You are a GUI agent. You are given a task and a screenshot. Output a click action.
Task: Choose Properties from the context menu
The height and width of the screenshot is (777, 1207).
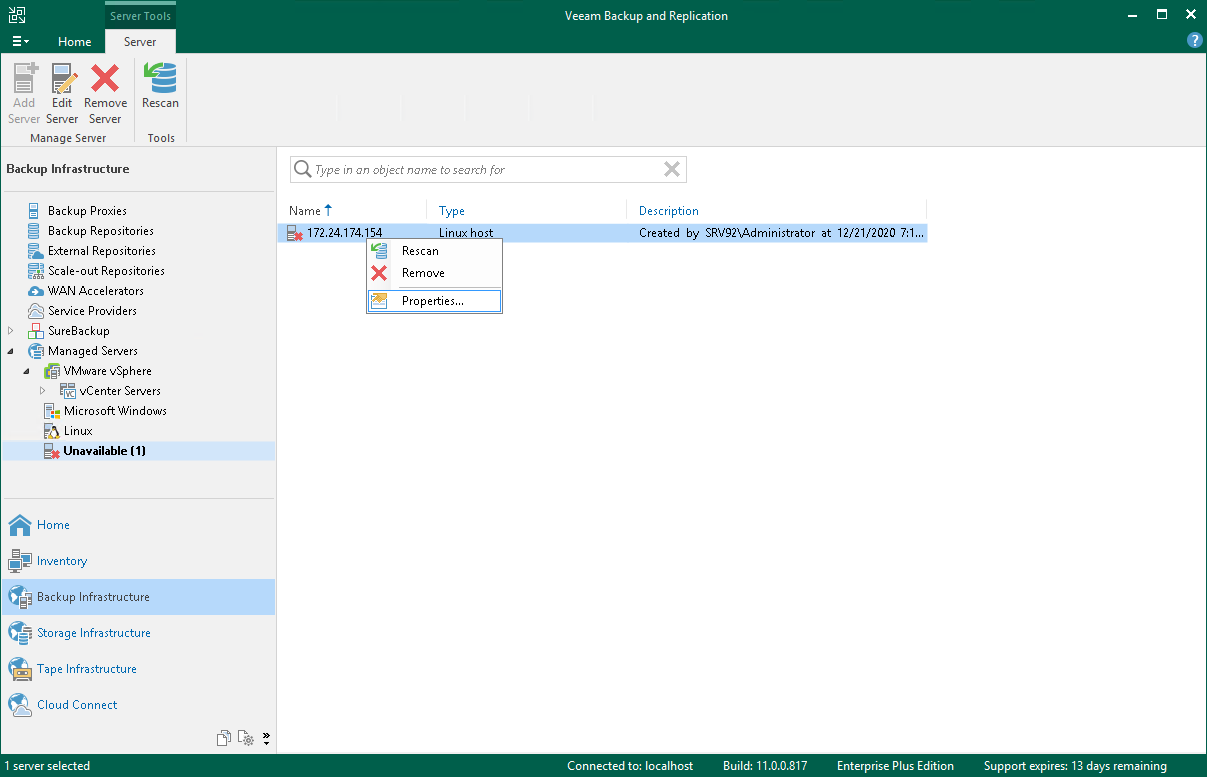[434, 301]
